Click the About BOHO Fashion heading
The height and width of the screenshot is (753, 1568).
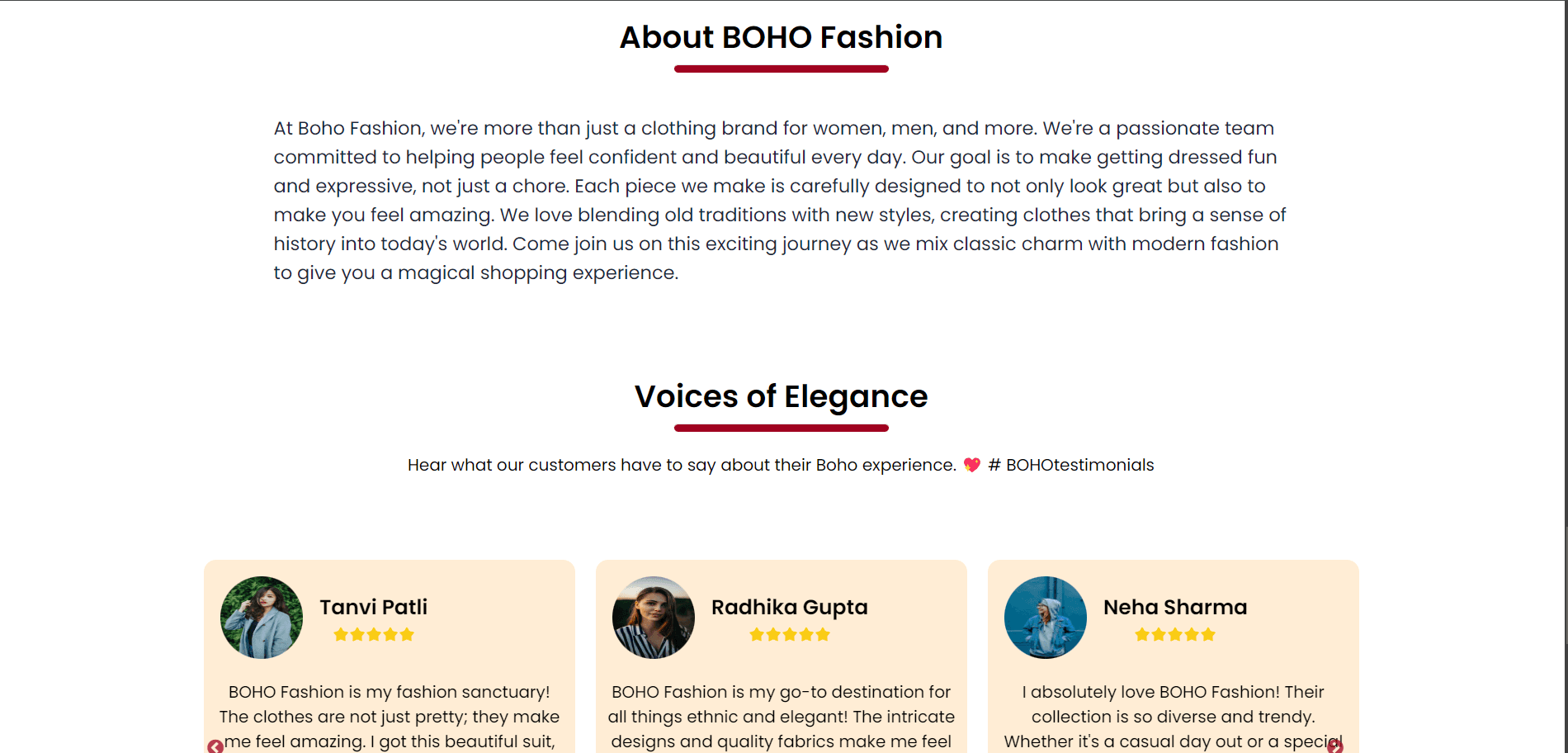pos(782,37)
